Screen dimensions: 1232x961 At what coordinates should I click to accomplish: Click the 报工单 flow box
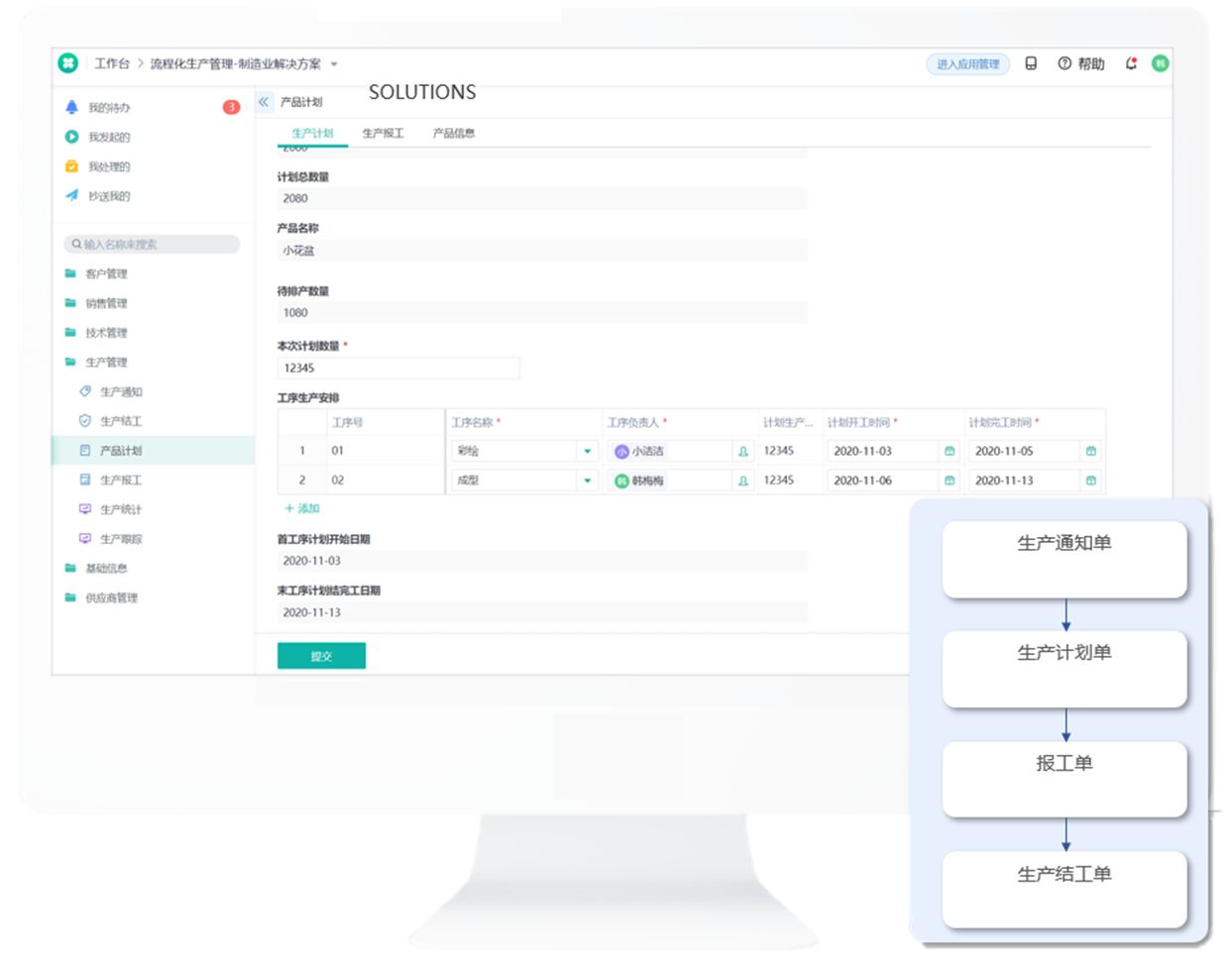(x=1064, y=780)
